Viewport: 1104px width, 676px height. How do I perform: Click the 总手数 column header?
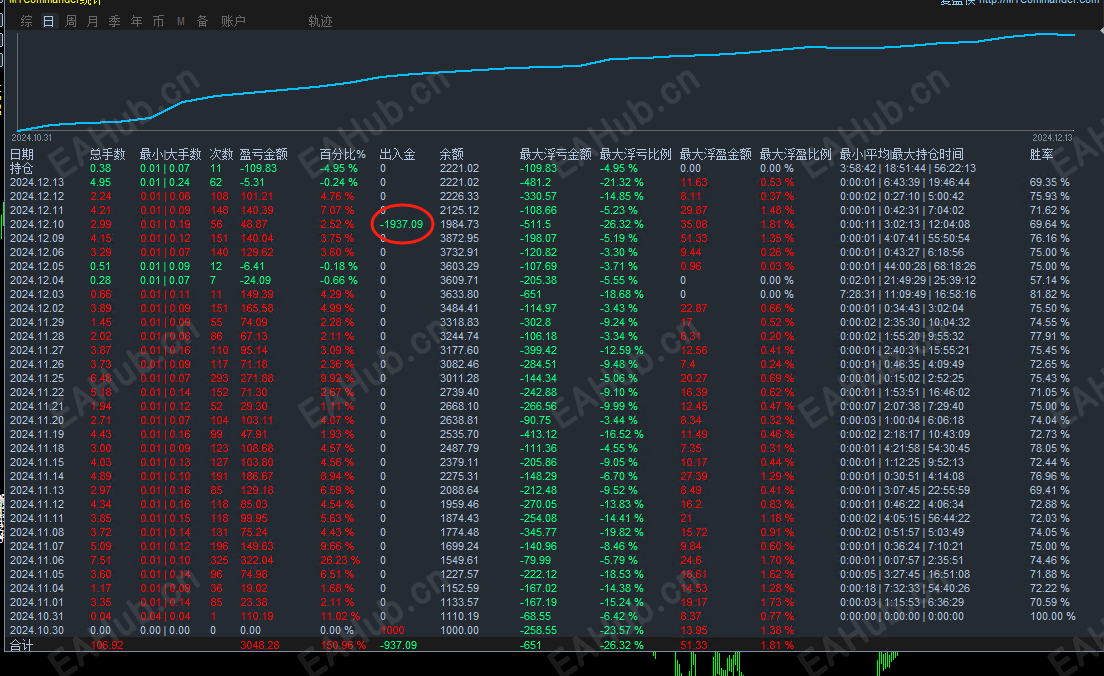[108, 154]
